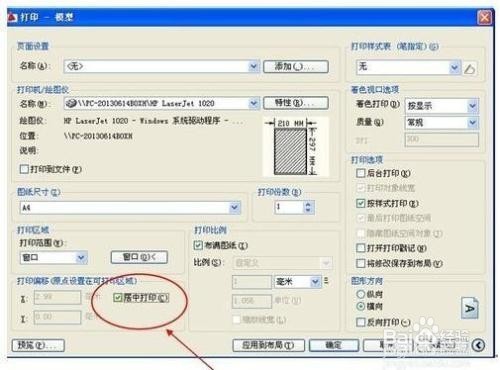Click the 应用到布局 button
500x370 pixels.
(269, 345)
